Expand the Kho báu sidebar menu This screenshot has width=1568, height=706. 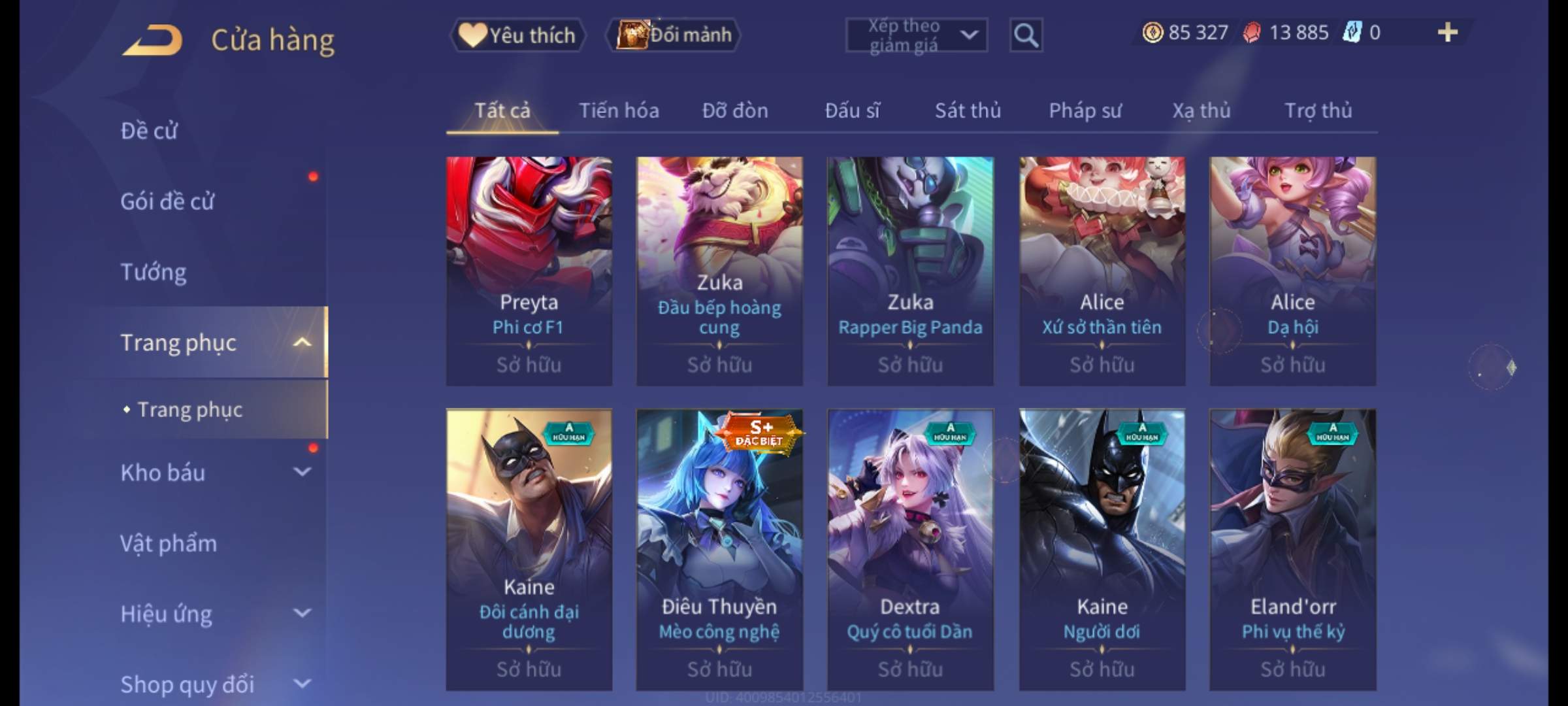pos(302,472)
